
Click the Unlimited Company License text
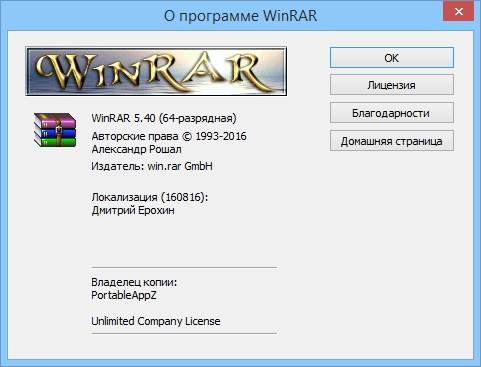156,321
